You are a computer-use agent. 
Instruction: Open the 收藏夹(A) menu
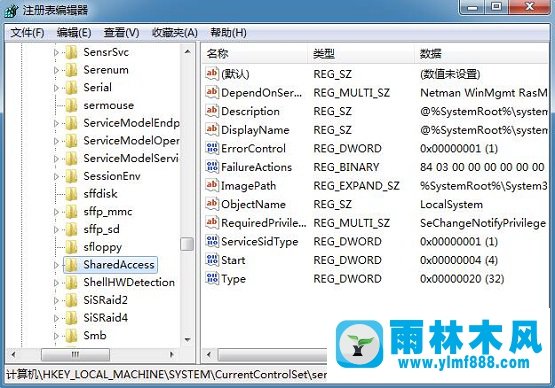click(174, 33)
